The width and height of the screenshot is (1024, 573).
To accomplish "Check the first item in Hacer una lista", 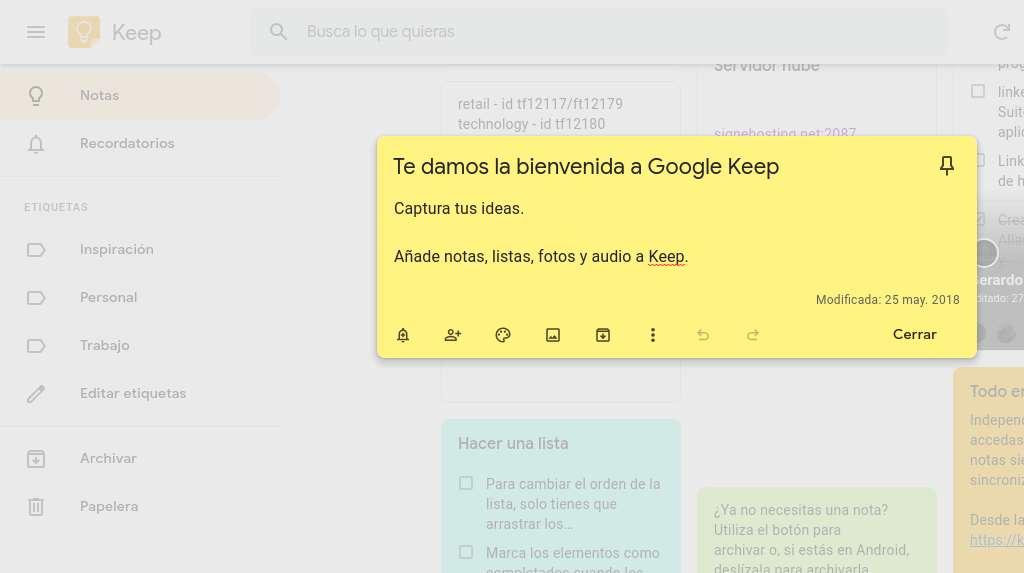I will [x=466, y=484].
